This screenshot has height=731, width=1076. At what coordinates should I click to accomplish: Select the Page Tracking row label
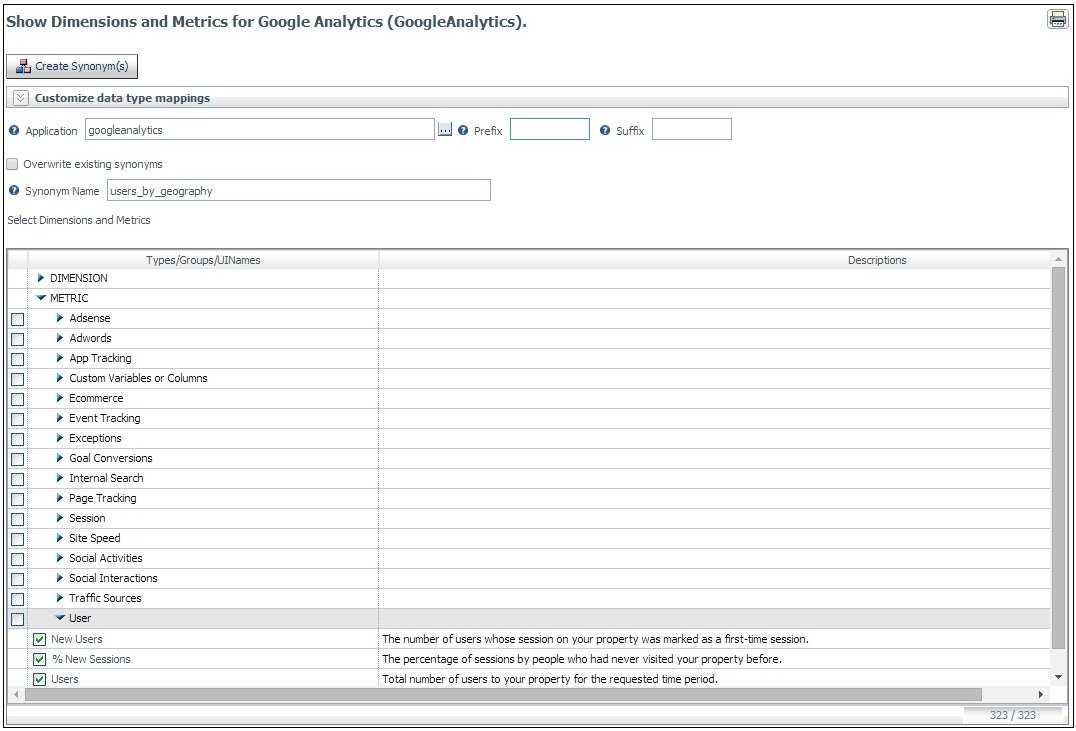(x=102, y=498)
